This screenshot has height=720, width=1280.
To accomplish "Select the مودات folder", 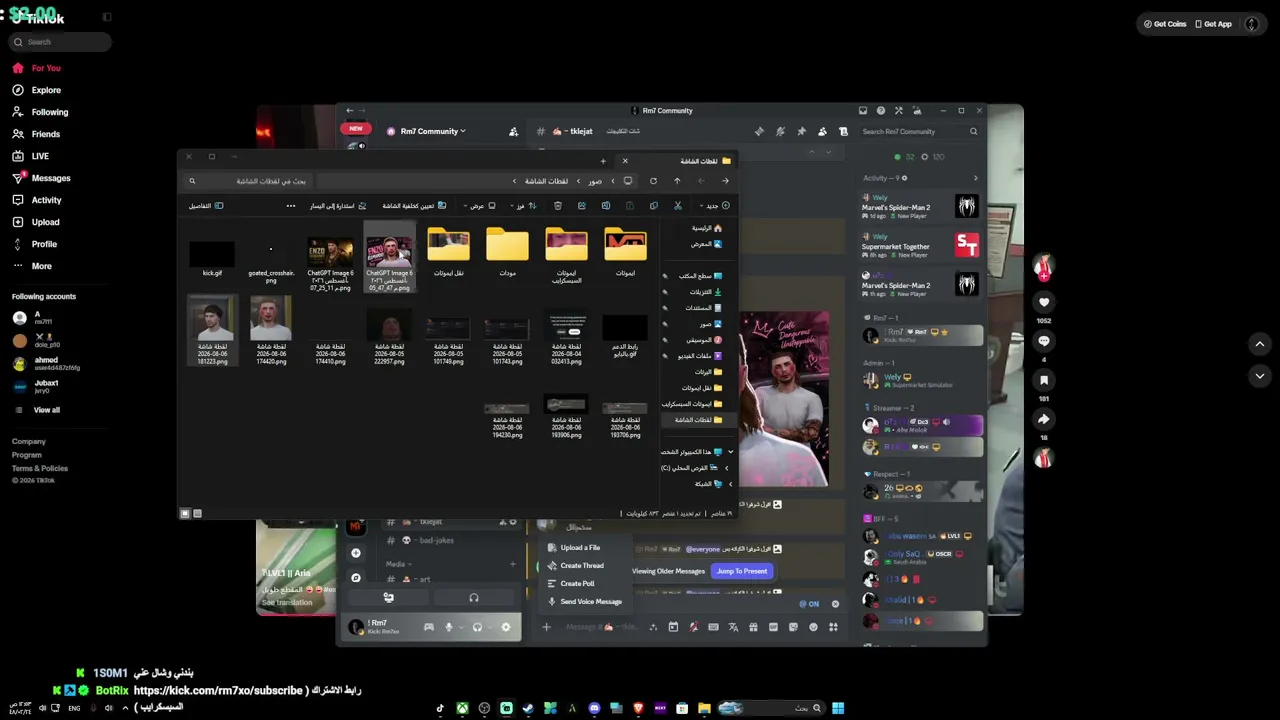I will [x=507, y=253].
